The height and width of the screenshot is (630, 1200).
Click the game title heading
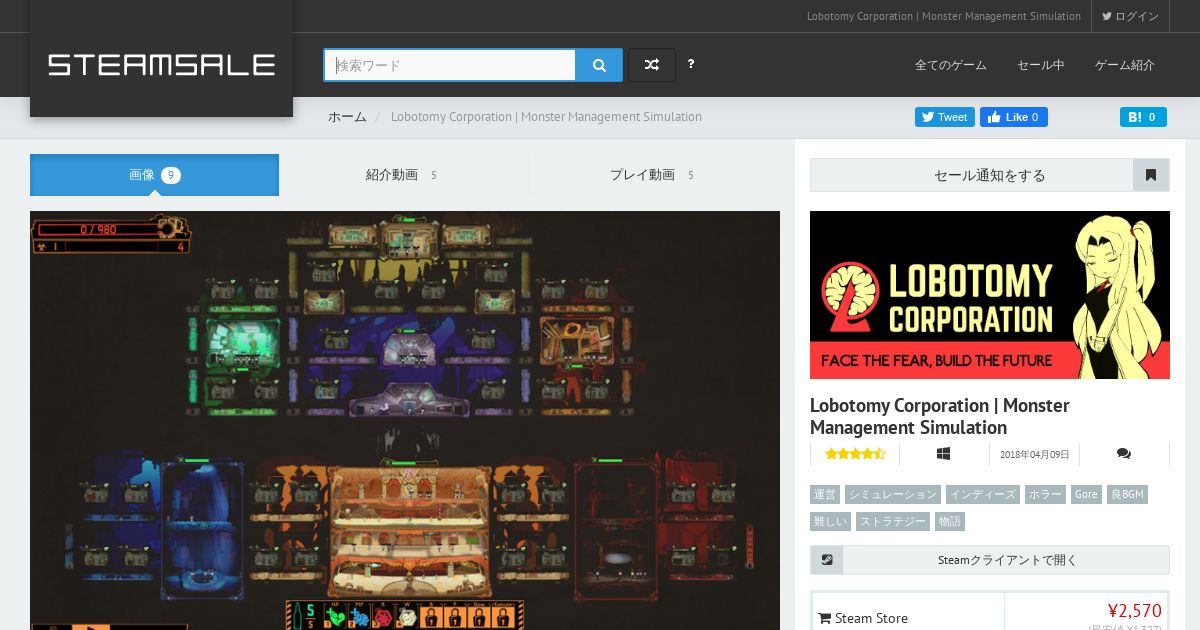click(940, 416)
